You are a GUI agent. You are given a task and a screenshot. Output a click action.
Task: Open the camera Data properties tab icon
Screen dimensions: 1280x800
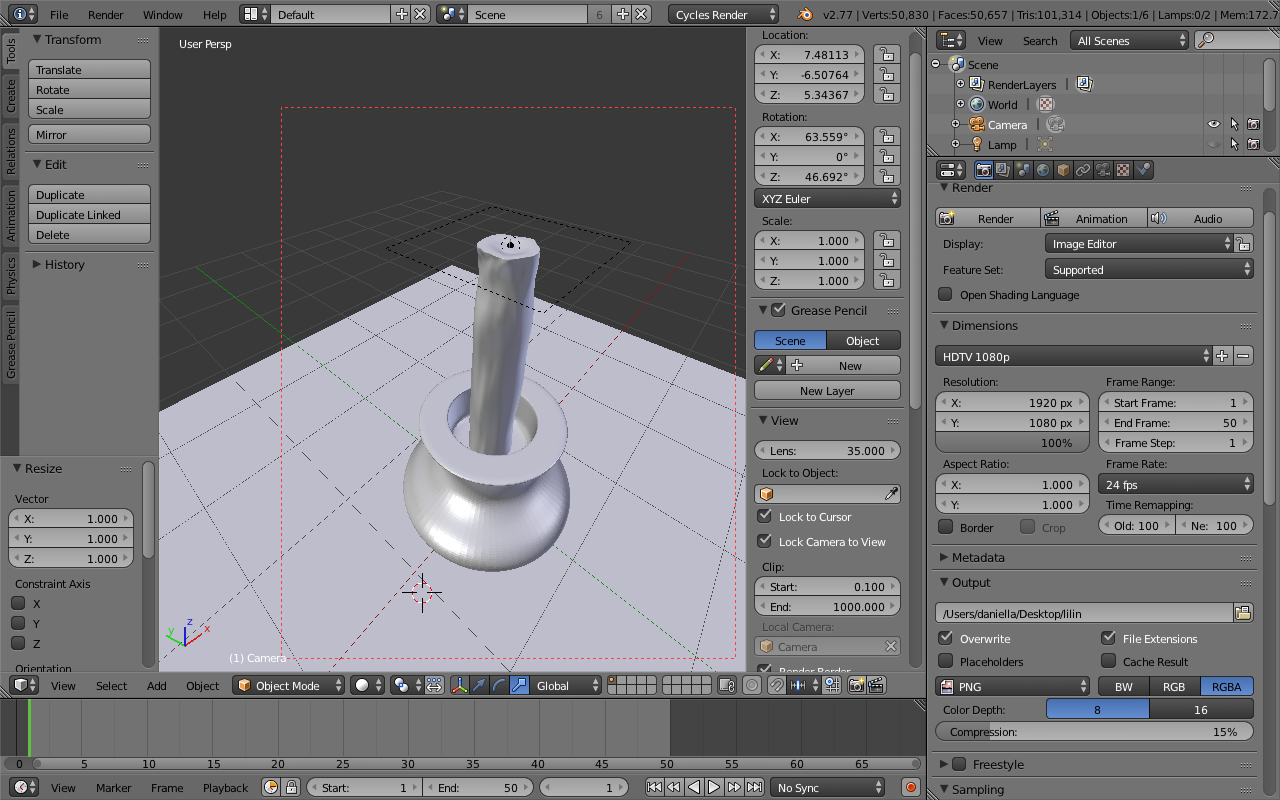coord(1104,170)
